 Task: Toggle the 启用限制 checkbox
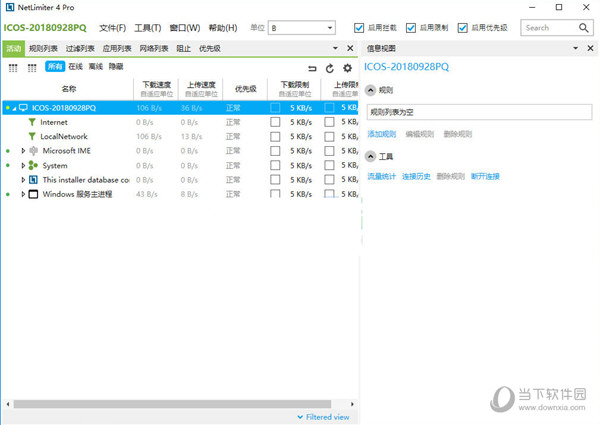pos(411,28)
